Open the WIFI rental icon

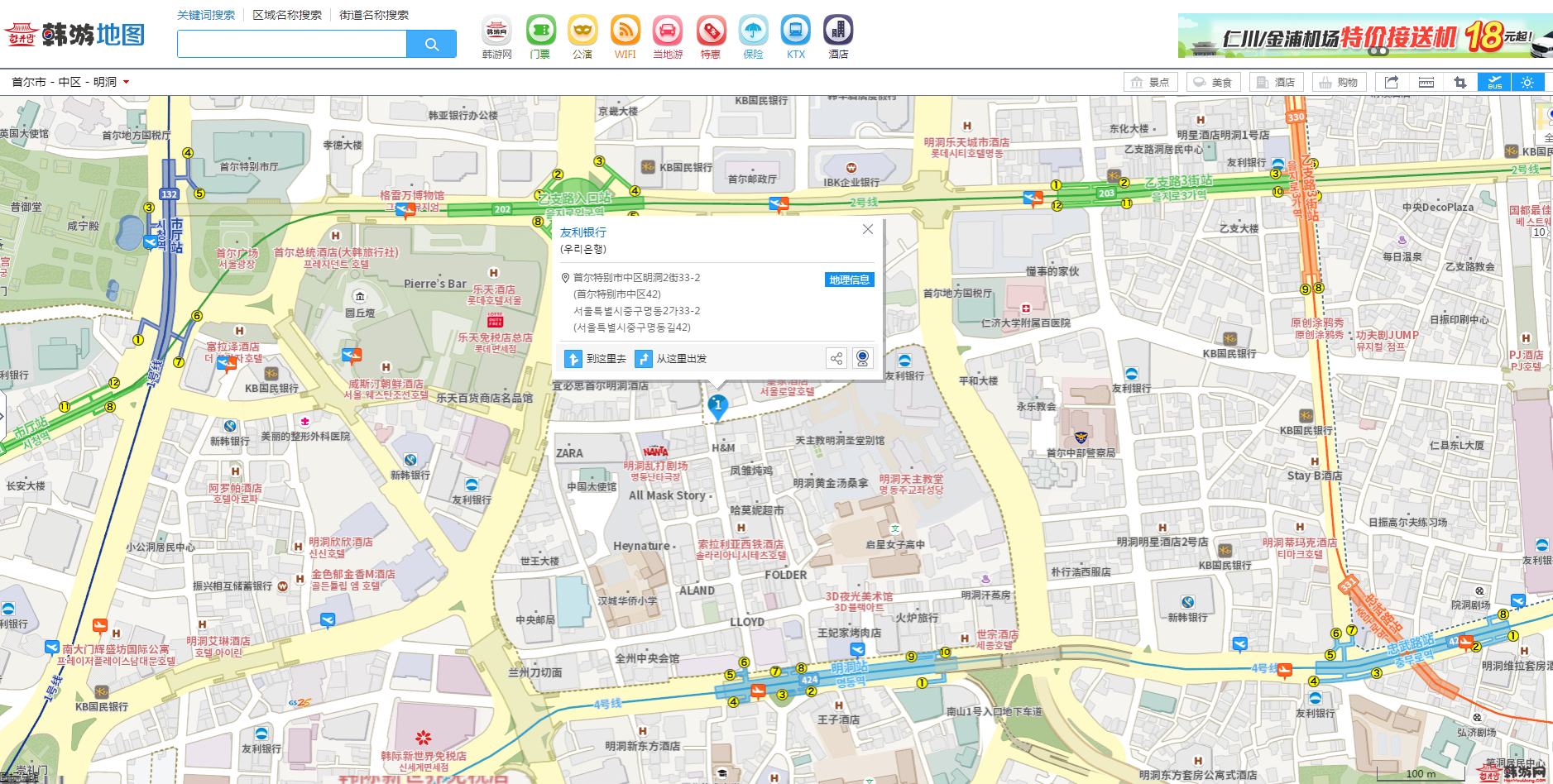coord(626,31)
